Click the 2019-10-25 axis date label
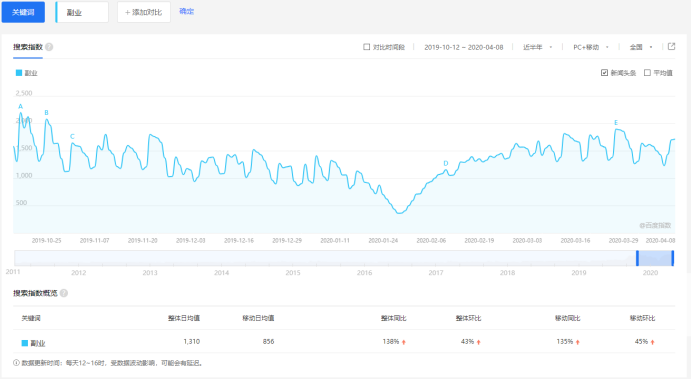Viewport: 691px width, 379px height. 46,241
